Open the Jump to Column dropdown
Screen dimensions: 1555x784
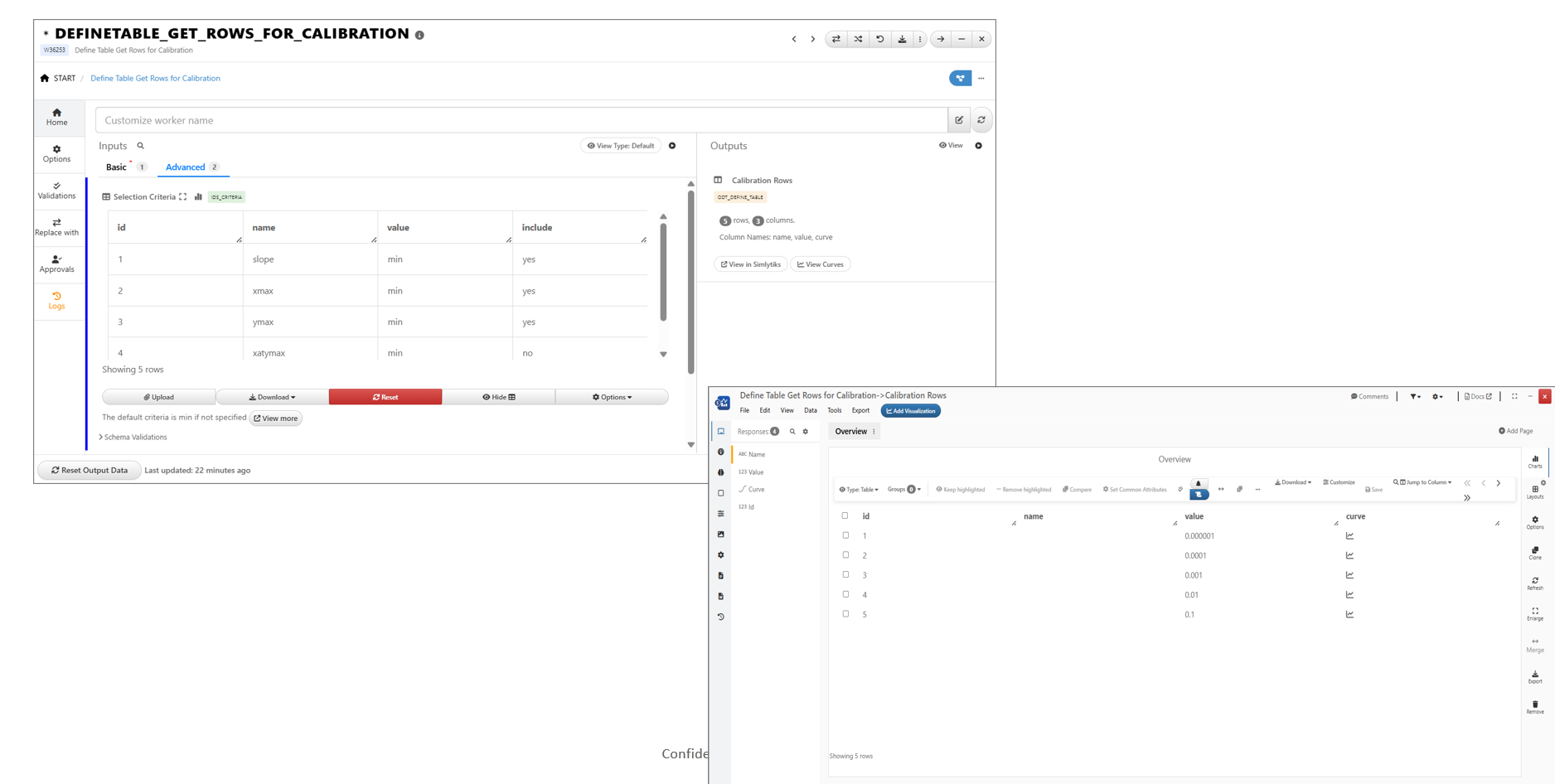[1422, 482]
